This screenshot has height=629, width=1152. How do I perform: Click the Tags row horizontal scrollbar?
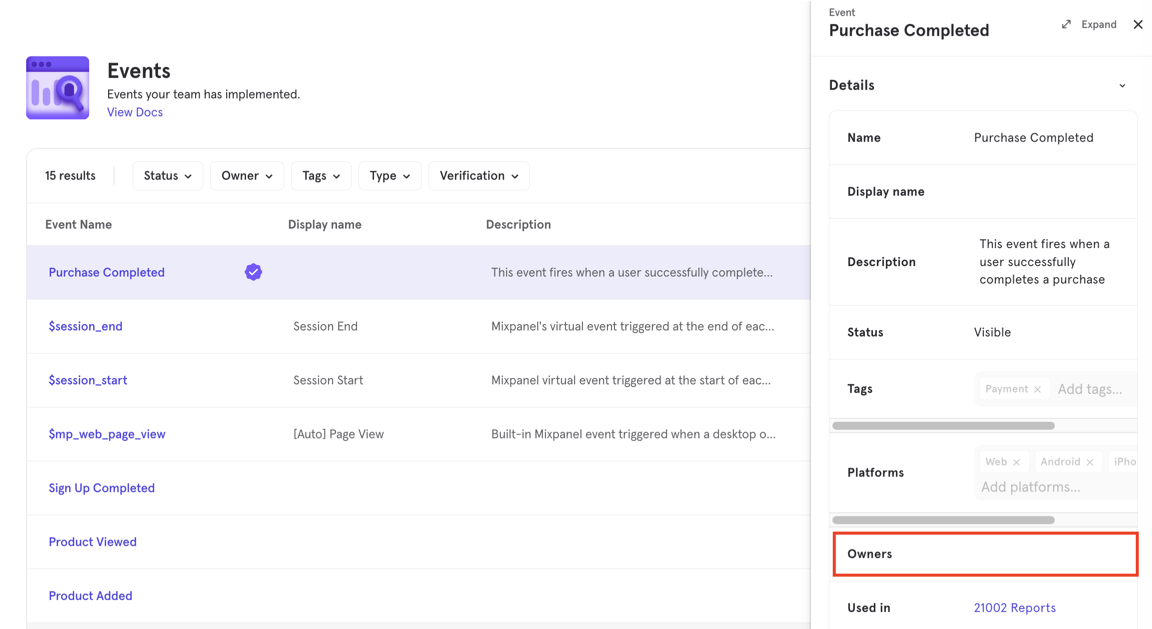(x=943, y=425)
